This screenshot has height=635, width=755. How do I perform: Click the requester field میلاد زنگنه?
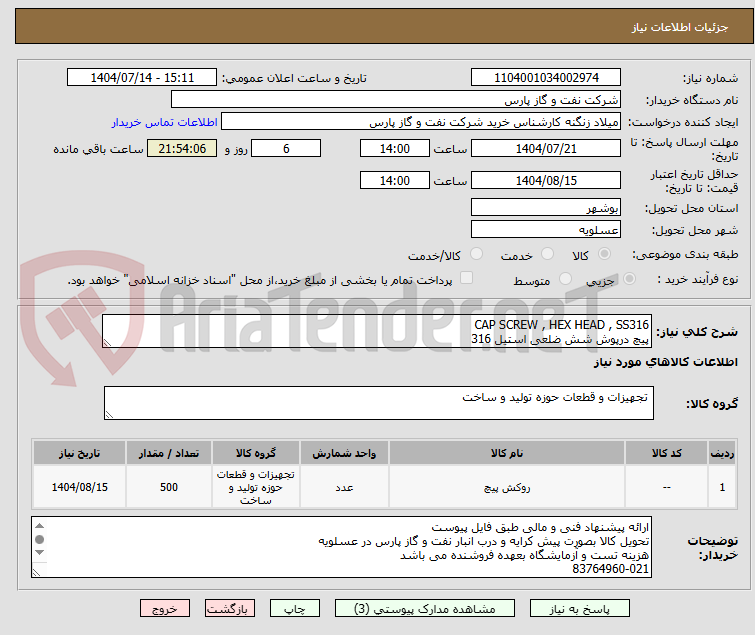click(421, 122)
